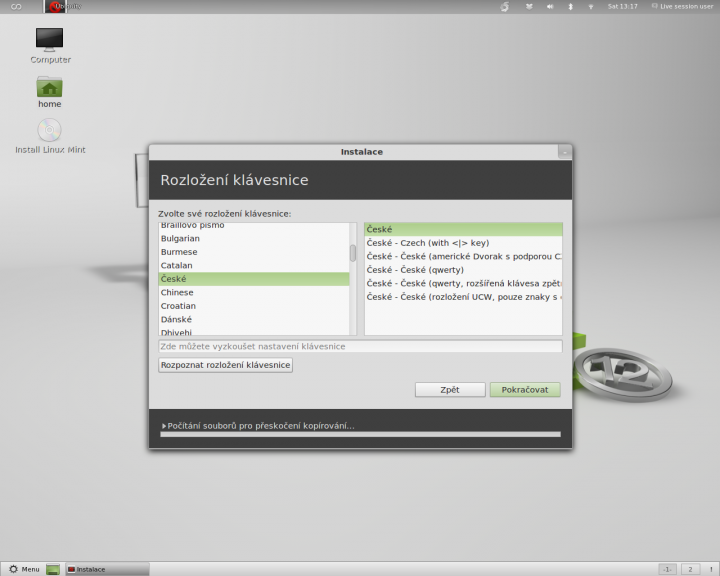Select Dhivehi in the language list
The width and height of the screenshot is (720, 576).
click(253, 331)
